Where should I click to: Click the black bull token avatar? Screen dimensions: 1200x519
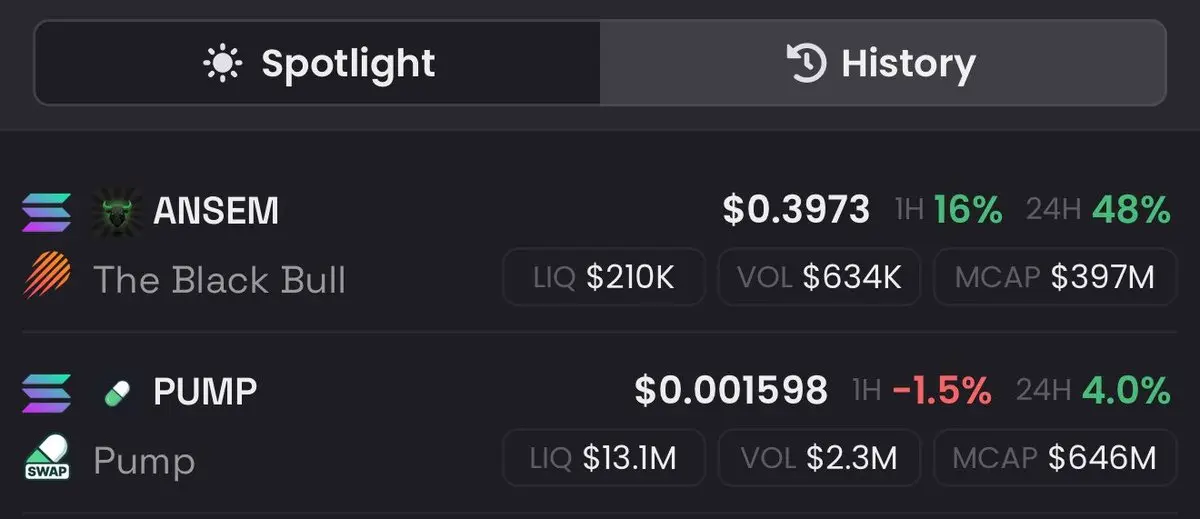pyautogui.click(x=119, y=211)
